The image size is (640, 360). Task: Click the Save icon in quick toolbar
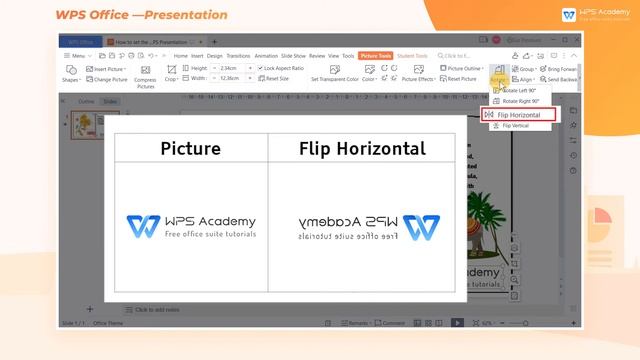[x=112, y=56]
